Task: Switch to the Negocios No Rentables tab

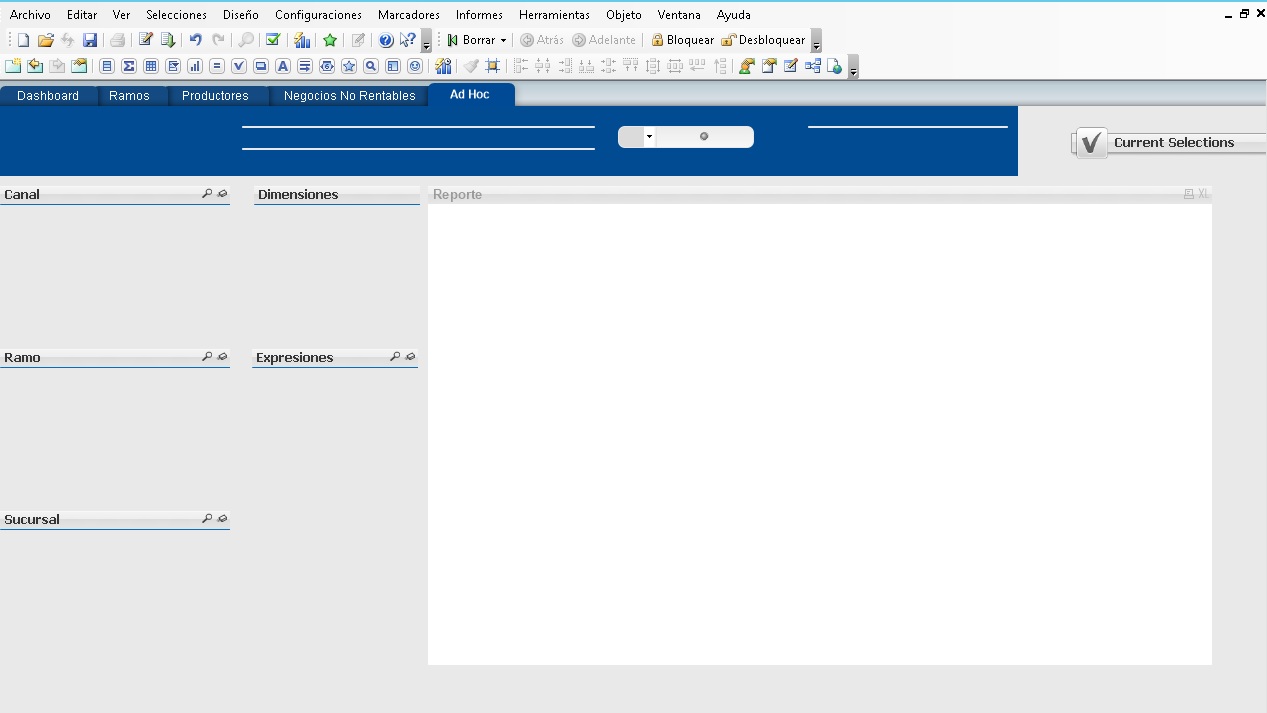Action: (x=349, y=96)
